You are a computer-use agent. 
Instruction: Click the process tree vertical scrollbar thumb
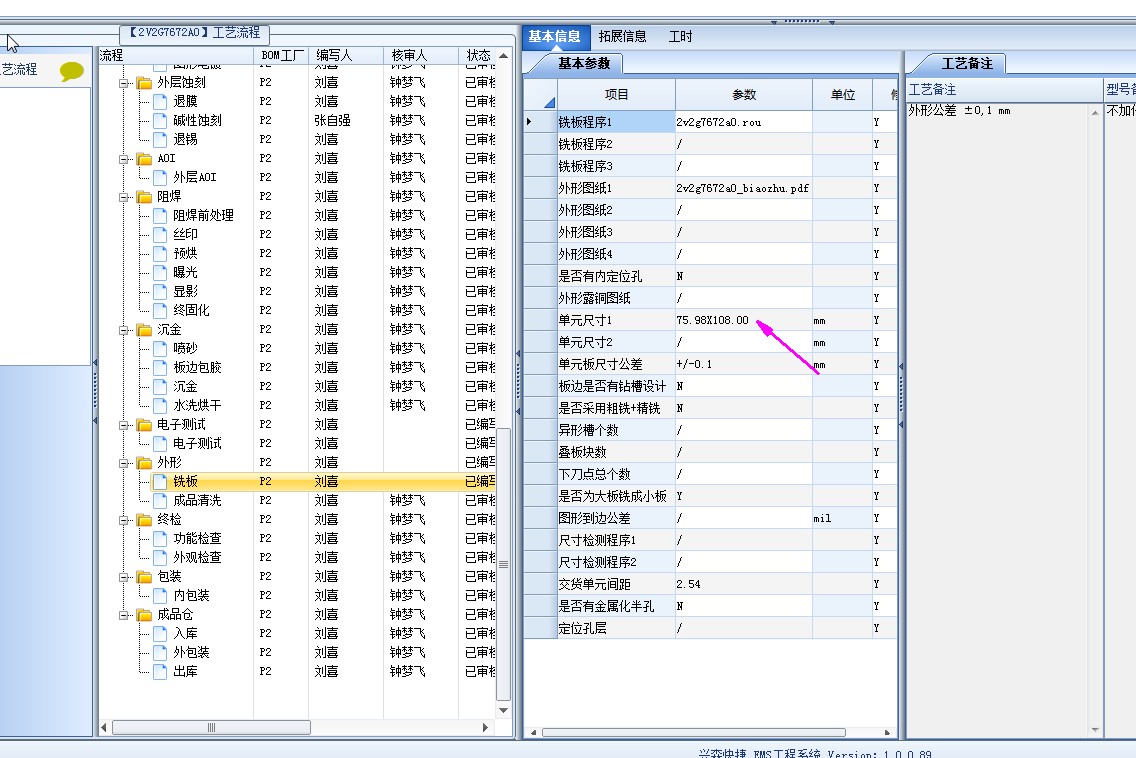(x=504, y=564)
